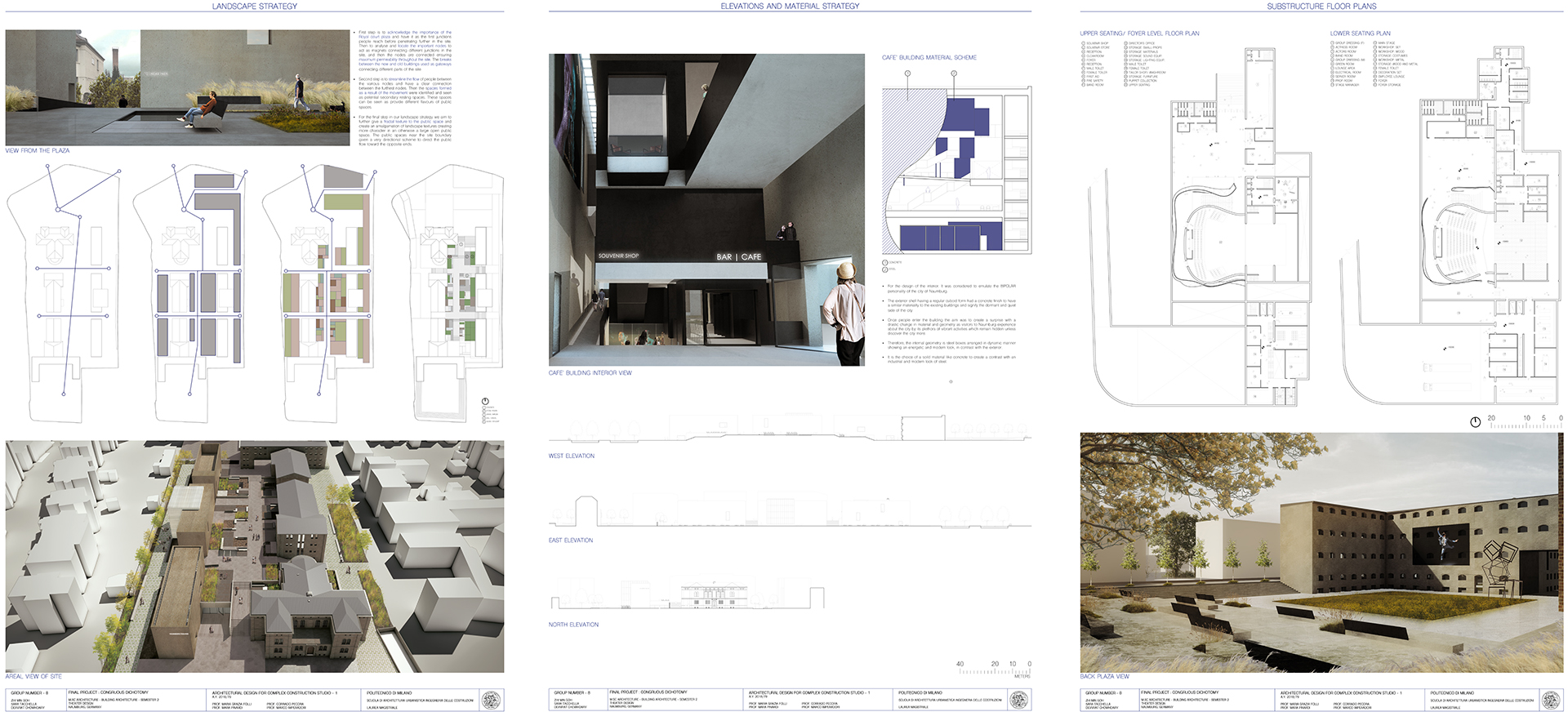1568x712 pixels.
Task: Click the 'CAFE' BUILDING MATERIAL SCHEME' heading
Action: point(929,58)
